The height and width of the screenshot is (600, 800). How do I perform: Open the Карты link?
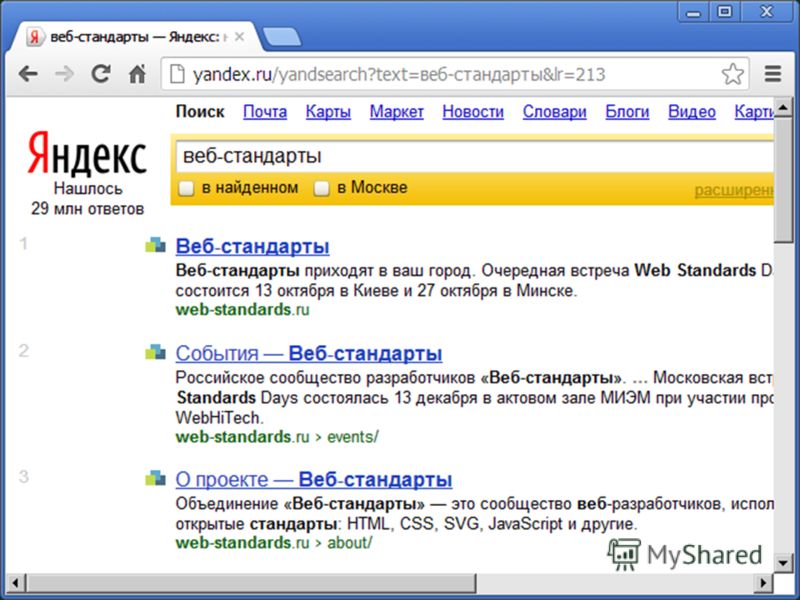(x=328, y=112)
